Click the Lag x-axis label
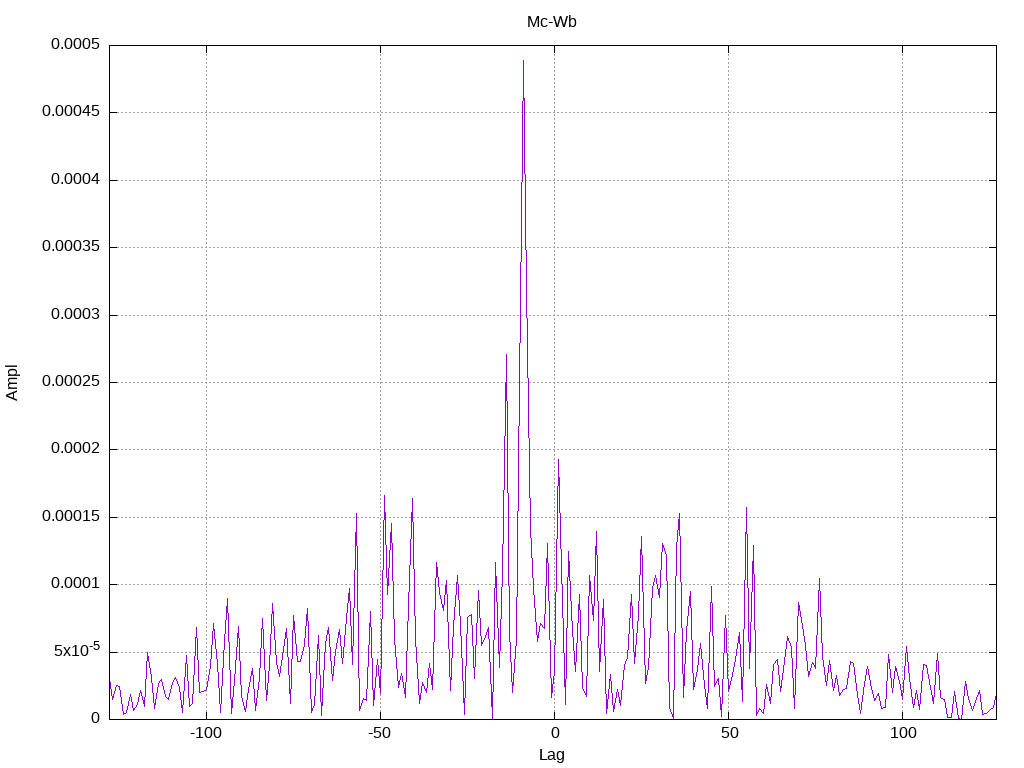1024x768 pixels. pos(551,755)
